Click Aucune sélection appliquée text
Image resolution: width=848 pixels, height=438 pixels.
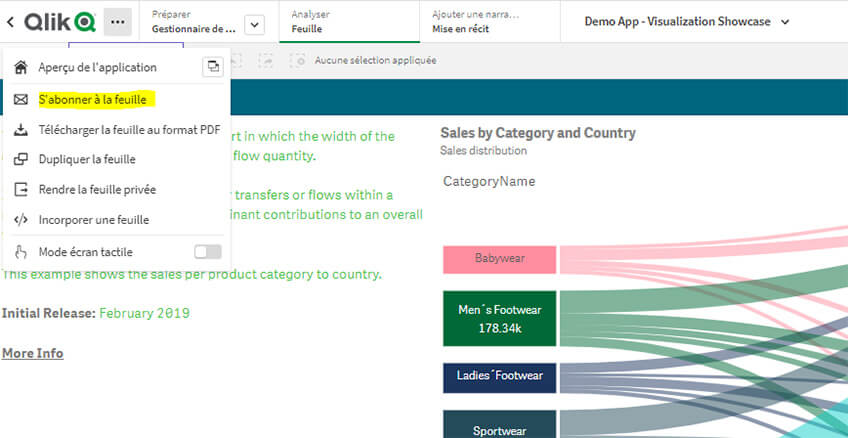click(375, 61)
